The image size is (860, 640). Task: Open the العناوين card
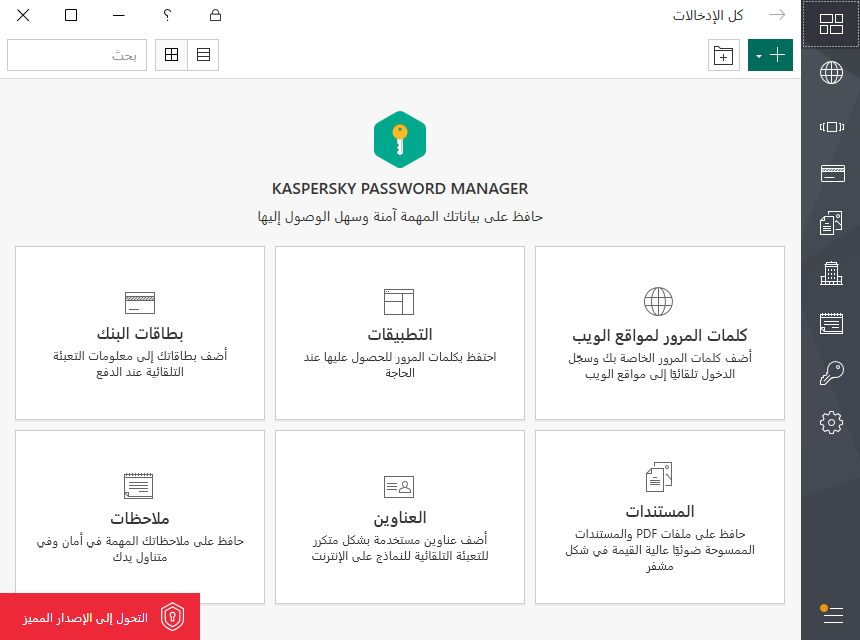(400, 517)
